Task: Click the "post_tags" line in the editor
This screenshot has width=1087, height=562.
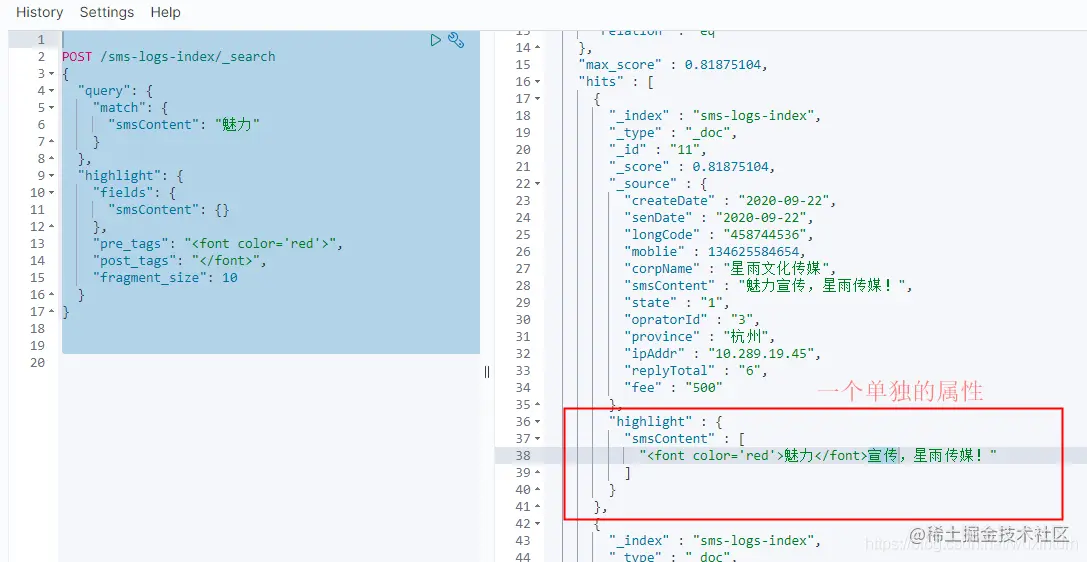Action: (180, 261)
